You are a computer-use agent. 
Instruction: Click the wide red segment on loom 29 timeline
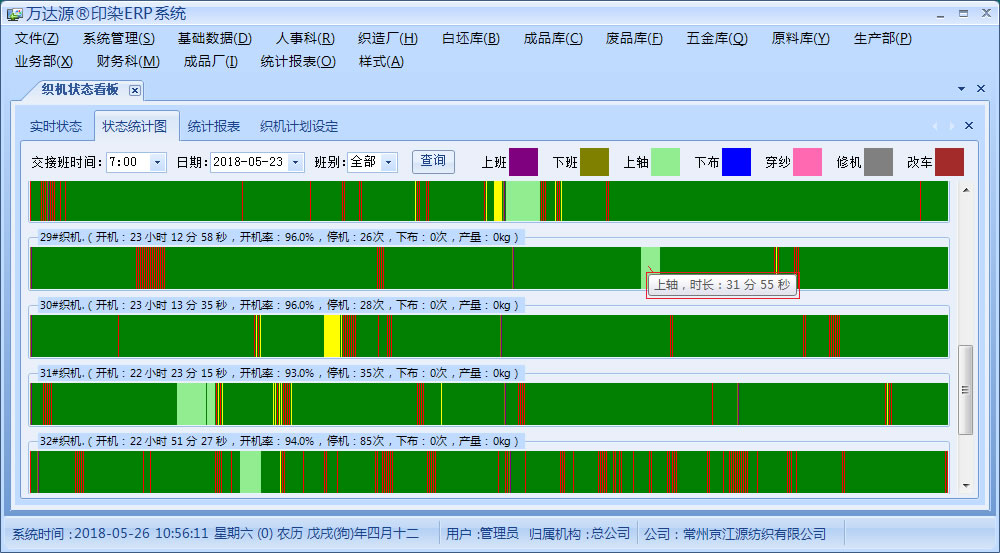click(x=151, y=268)
